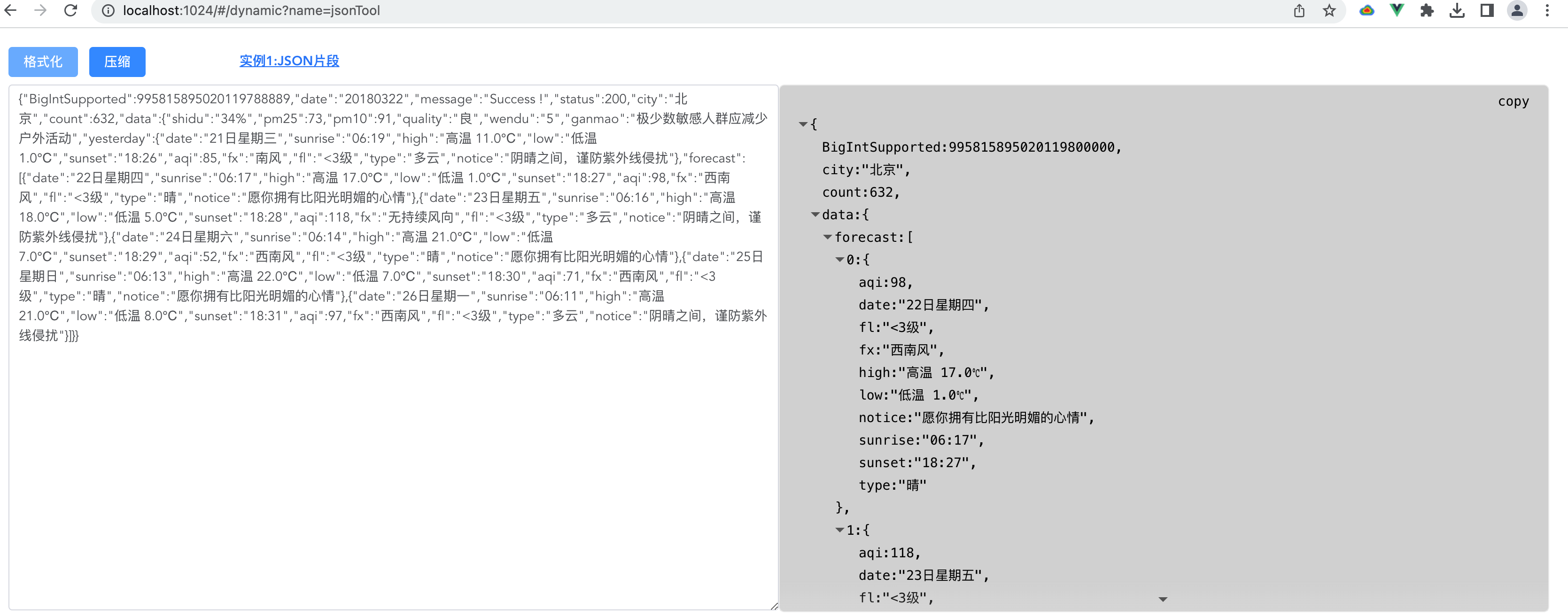This screenshot has height=616, width=1568.
Task: Select the notice:"愿你拥有比阳光明媚的心情" line
Action: [x=976, y=417]
